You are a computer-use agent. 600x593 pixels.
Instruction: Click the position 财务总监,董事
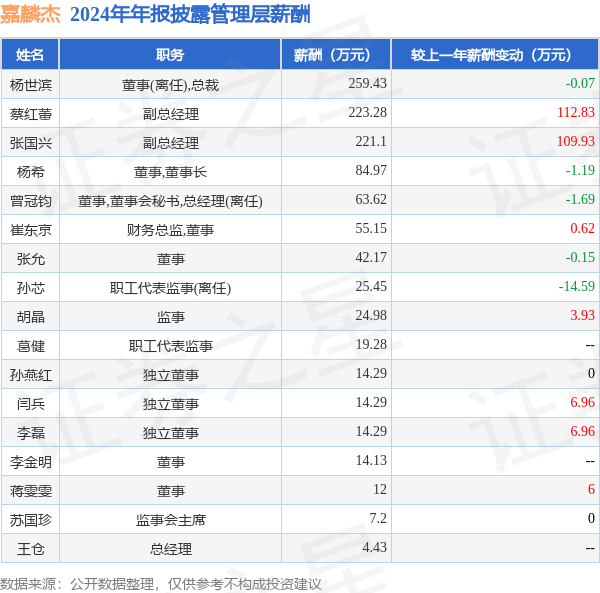(x=170, y=230)
